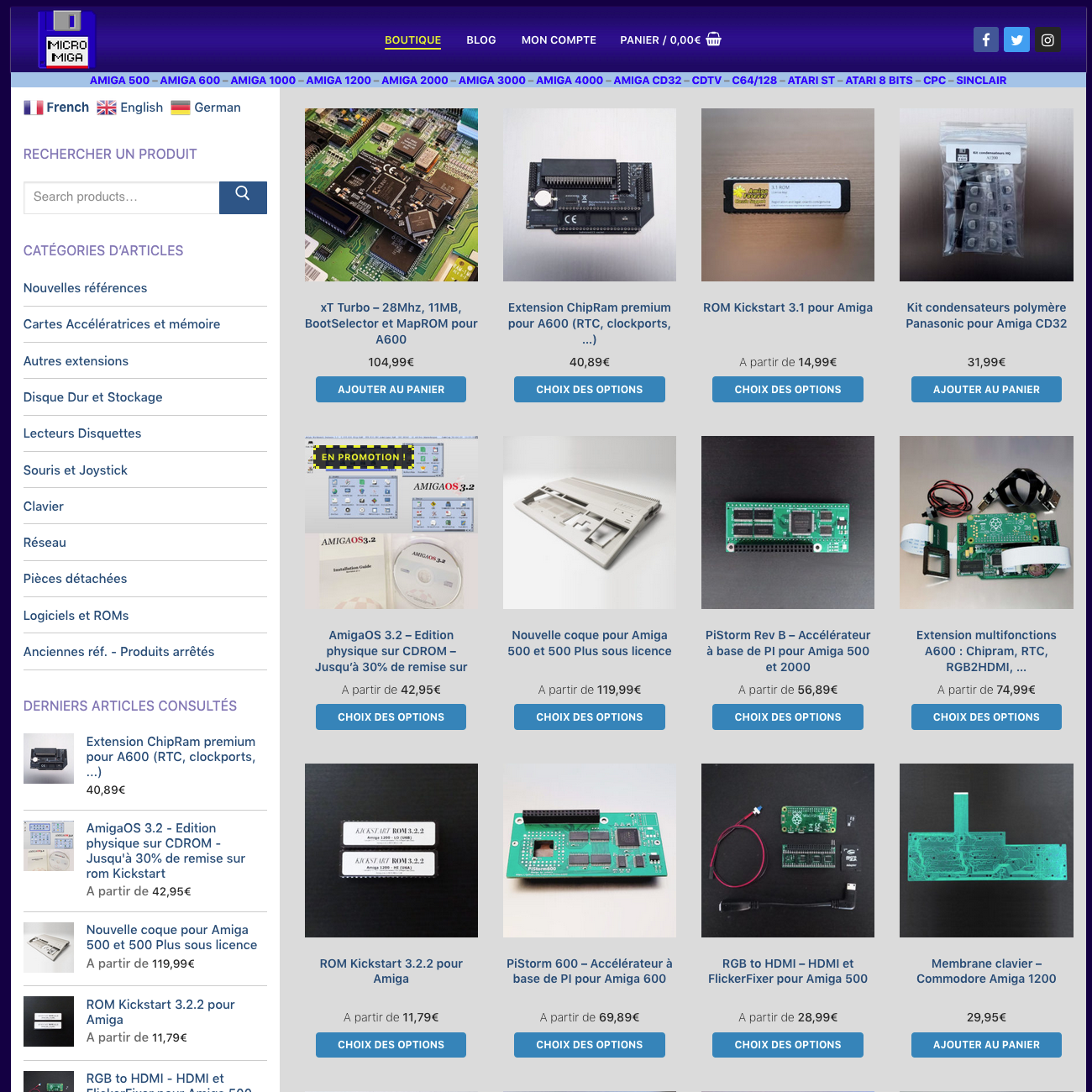Screen dimensions: 1092x1092
Task: Open Membrane clavier green film image
Action: pyautogui.click(x=986, y=850)
